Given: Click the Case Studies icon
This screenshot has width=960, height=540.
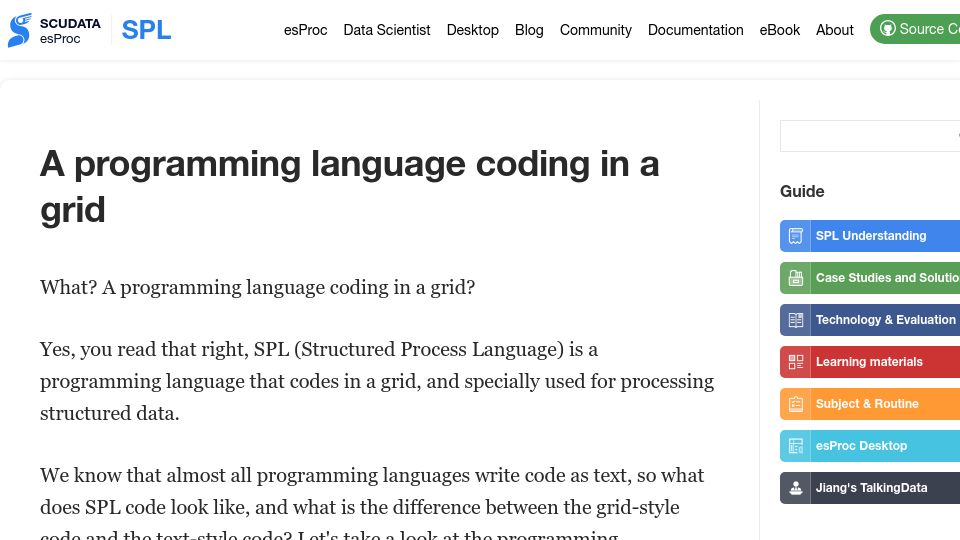Looking at the screenshot, I should (x=795, y=278).
